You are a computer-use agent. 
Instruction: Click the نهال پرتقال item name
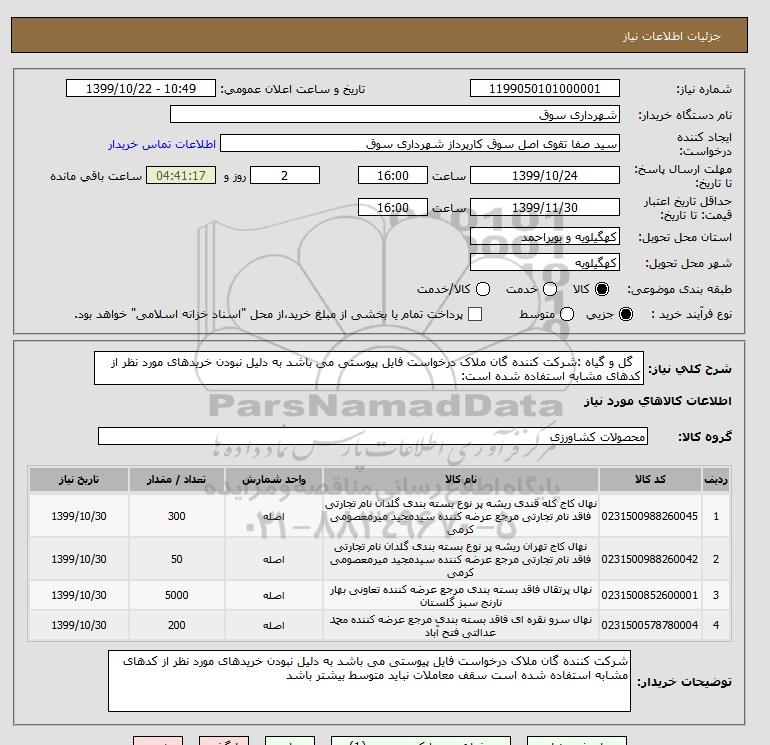coord(461,595)
